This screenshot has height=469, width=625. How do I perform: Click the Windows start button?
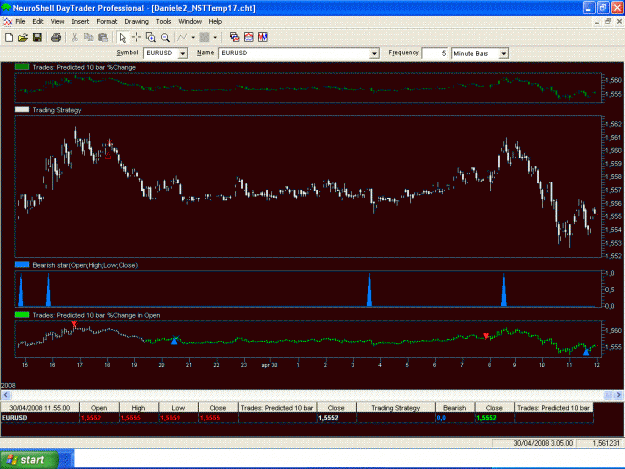[x=30, y=459]
